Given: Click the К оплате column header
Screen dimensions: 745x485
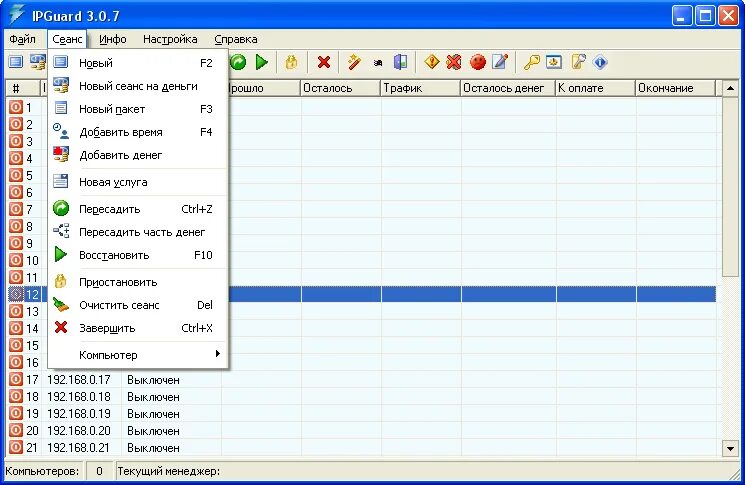Looking at the screenshot, I should 595,88.
